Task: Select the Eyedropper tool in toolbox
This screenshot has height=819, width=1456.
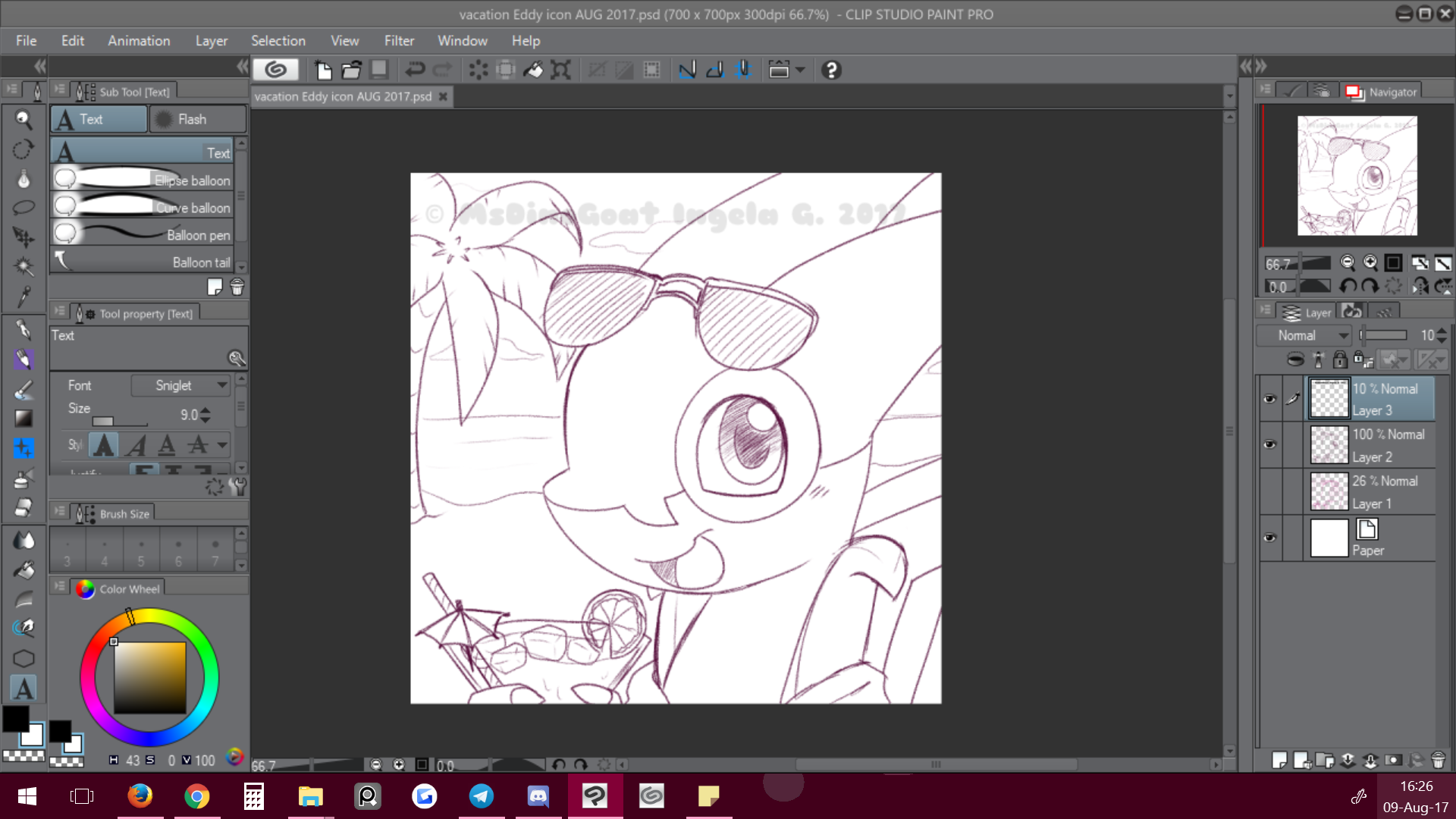Action: (24, 296)
